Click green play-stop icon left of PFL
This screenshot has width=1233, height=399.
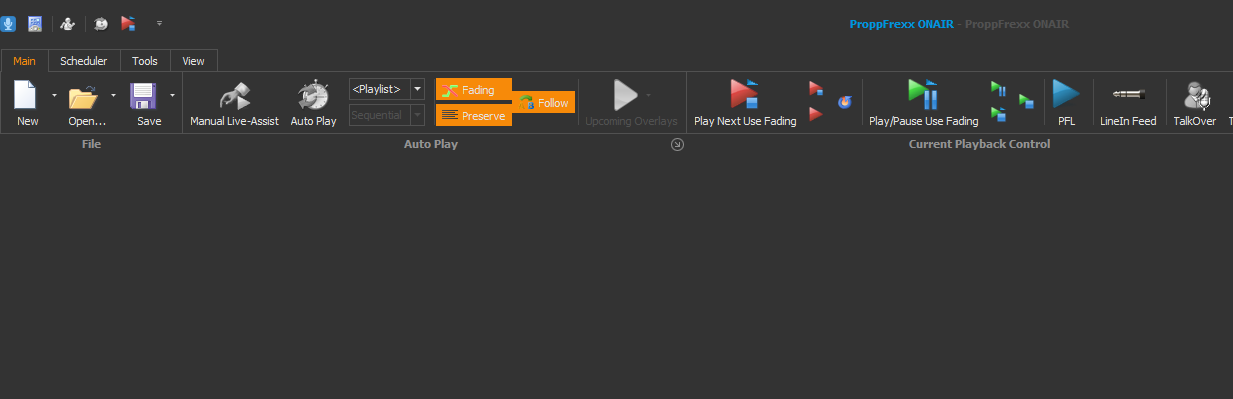point(1026,101)
